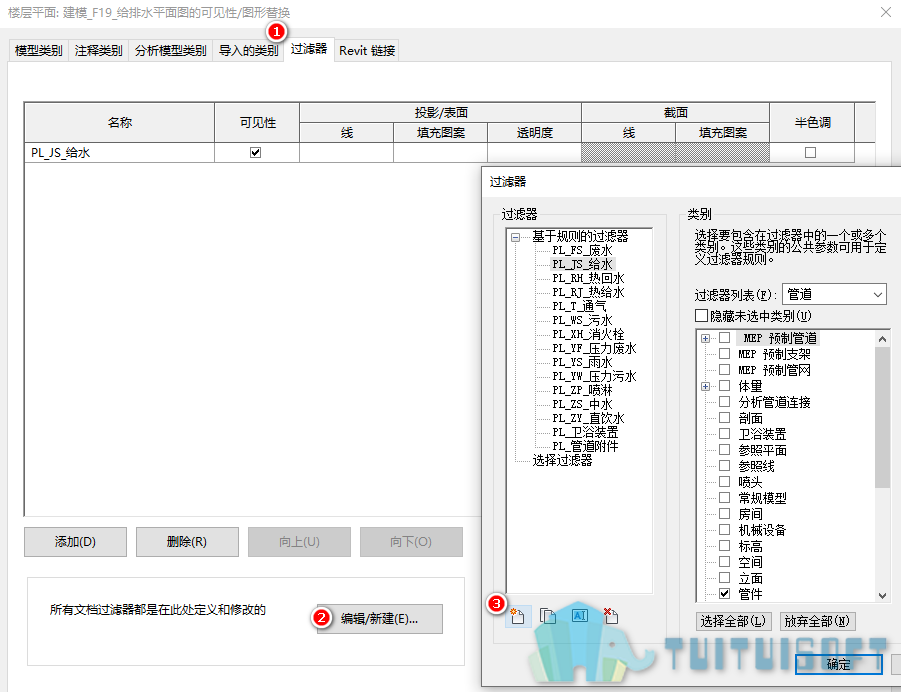Select PL_RJ_热给水 filter
Viewport: 901px width, 692px height.
pos(588,292)
